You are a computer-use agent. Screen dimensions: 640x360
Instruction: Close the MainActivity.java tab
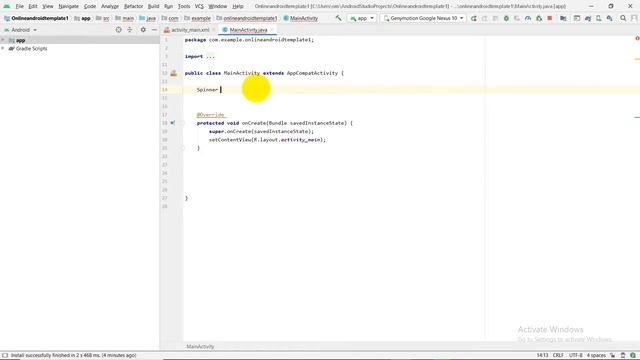(272, 30)
